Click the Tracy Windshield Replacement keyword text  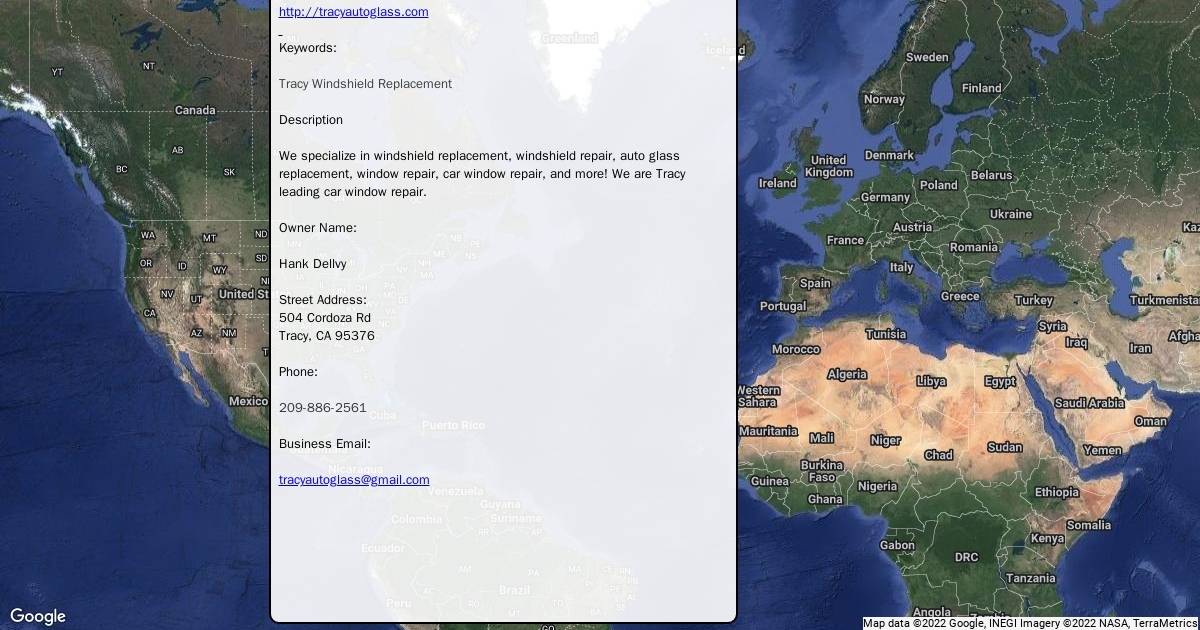pos(365,84)
